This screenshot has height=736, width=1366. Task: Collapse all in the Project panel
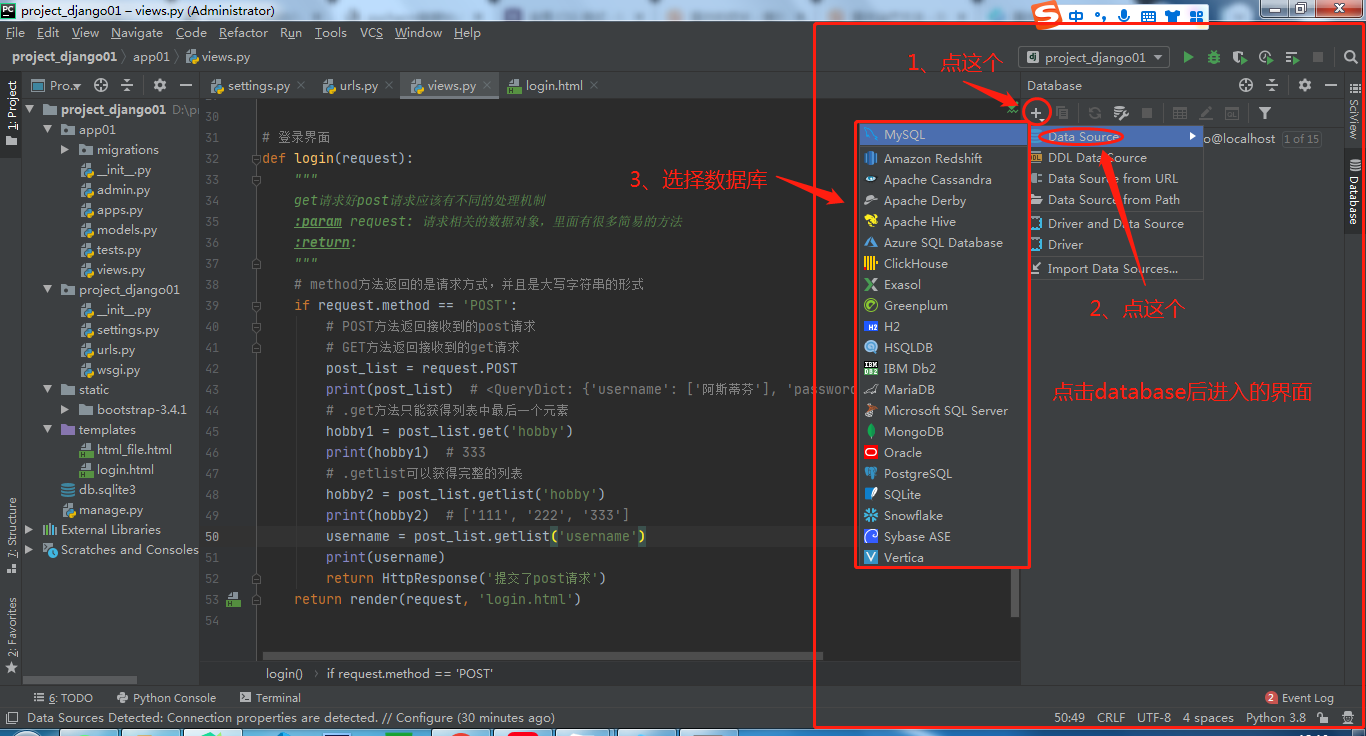pyautogui.click(x=127, y=86)
